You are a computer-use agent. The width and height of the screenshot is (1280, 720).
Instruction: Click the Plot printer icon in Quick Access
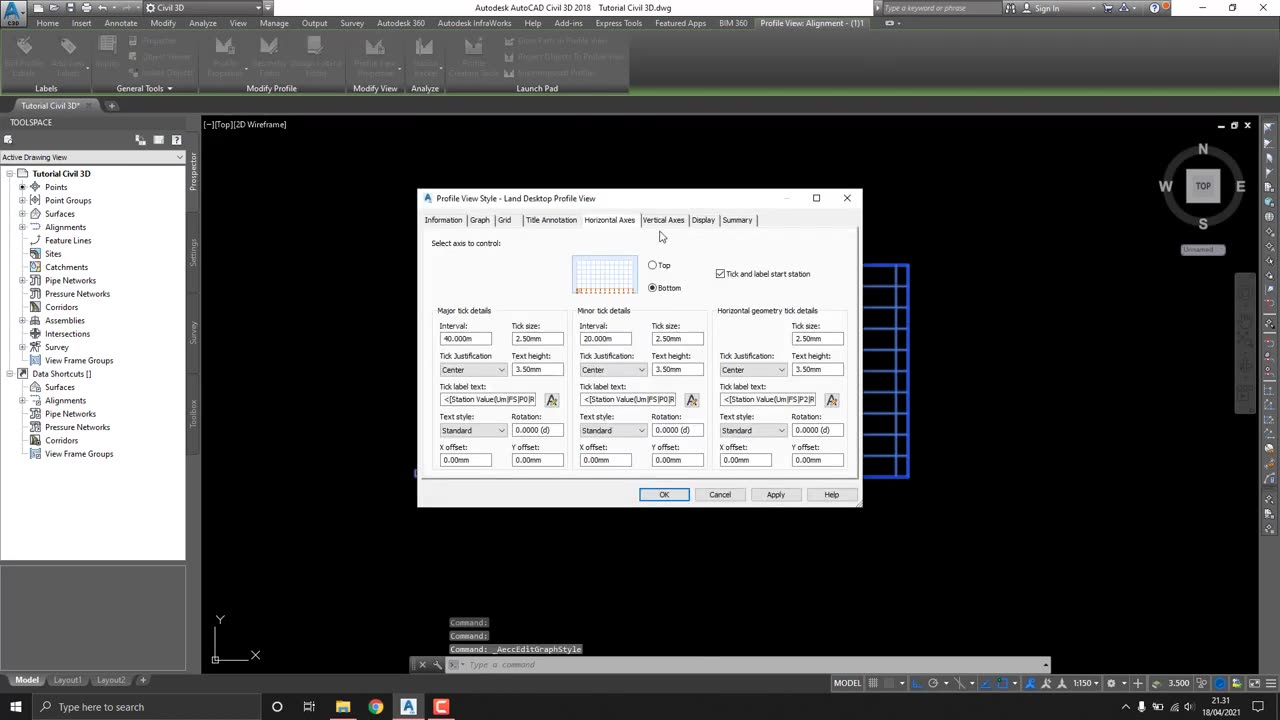[86, 8]
